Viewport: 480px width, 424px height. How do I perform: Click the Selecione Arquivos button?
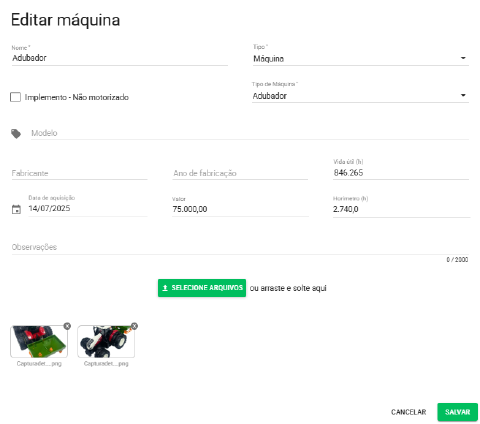pos(202,288)
